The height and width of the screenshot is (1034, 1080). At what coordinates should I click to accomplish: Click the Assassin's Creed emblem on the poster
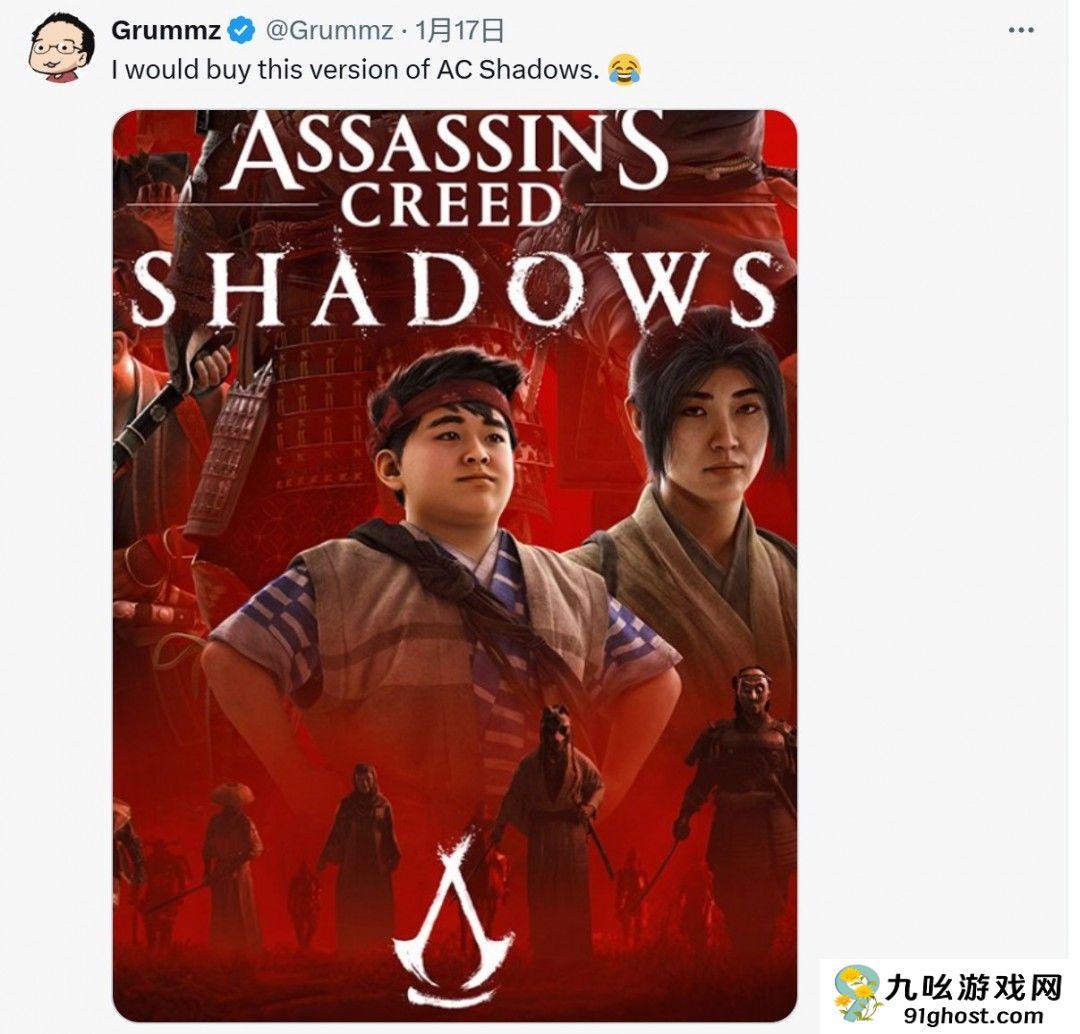[x=453, y=918]
